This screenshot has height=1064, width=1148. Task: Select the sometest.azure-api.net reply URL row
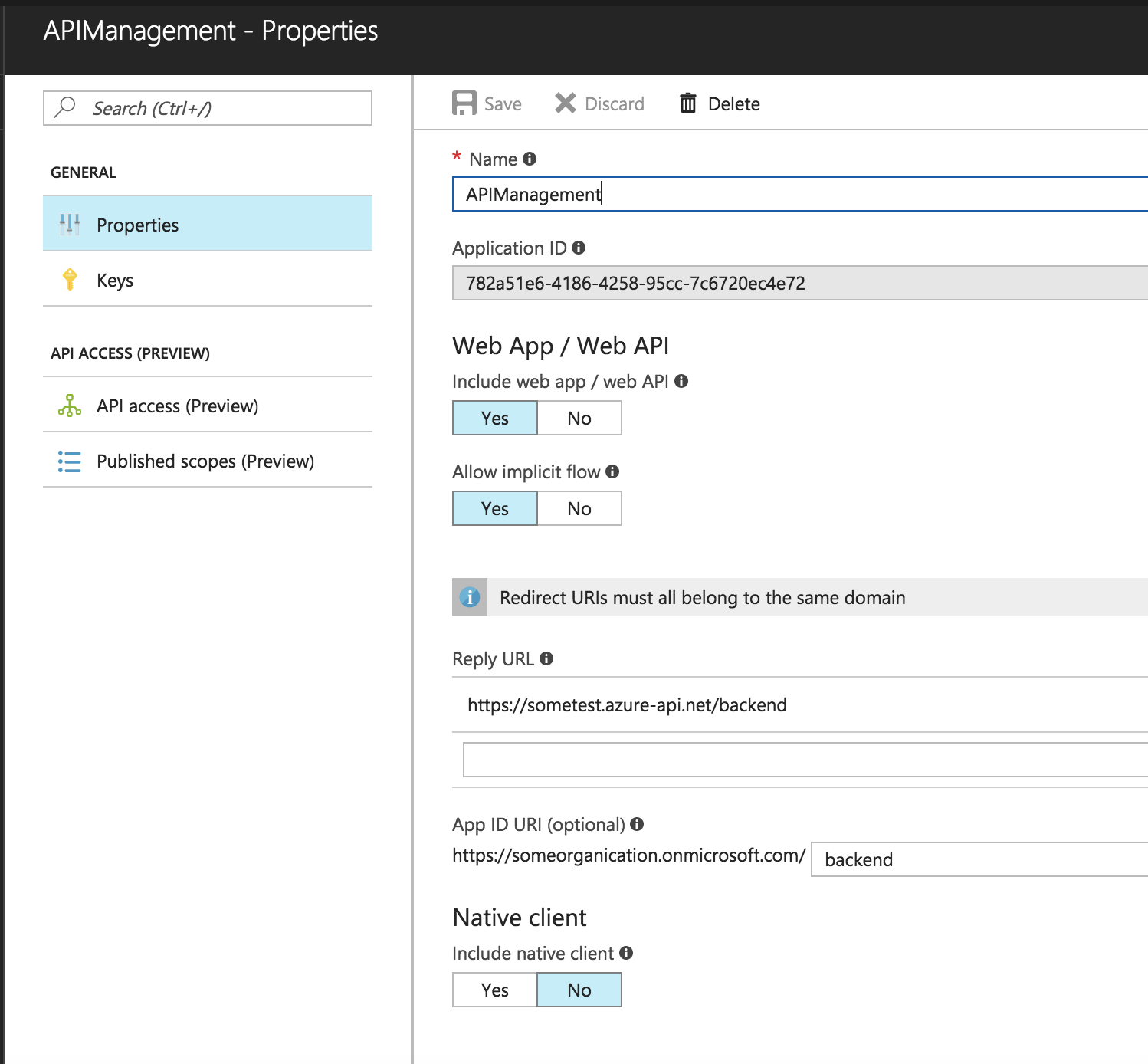pyautogui.click(x=800, y=704)
